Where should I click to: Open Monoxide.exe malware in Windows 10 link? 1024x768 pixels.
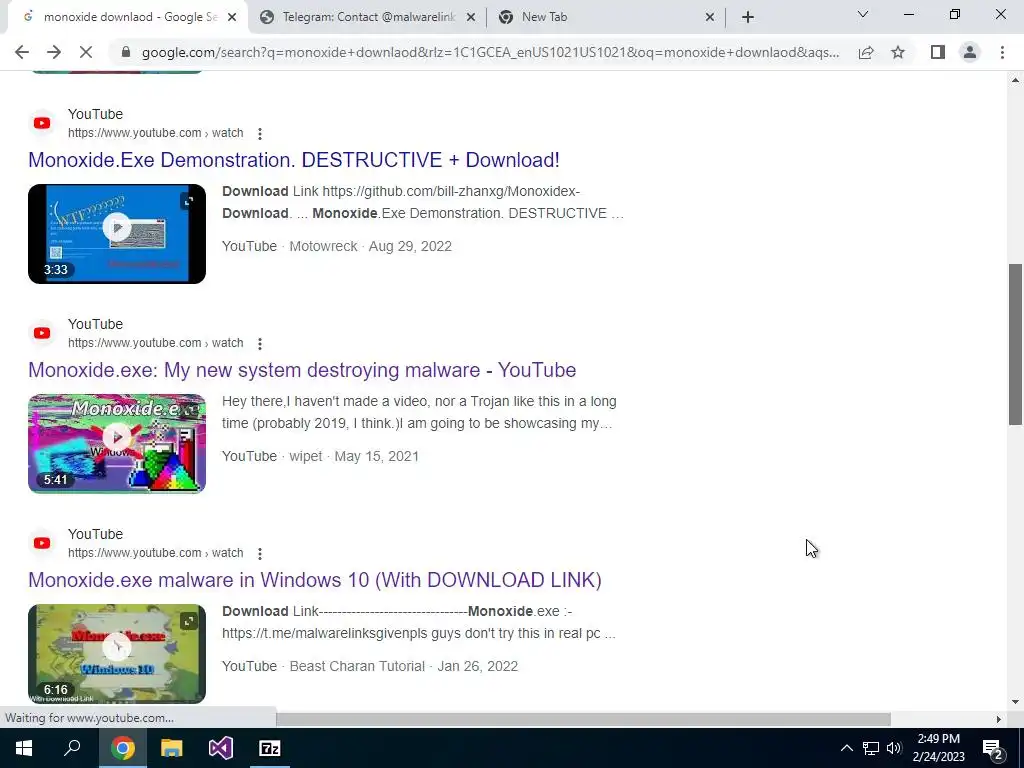(x=315, y=580)
